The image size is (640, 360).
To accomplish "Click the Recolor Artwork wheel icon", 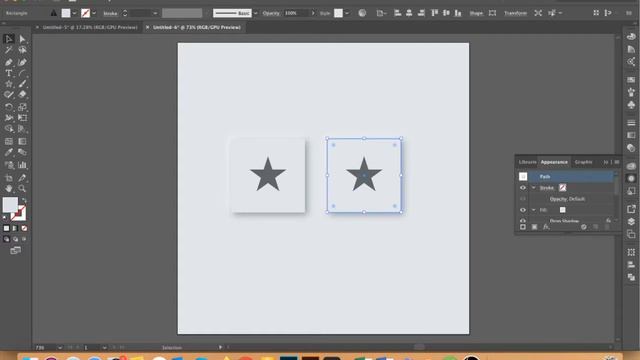I will point(362,13).
